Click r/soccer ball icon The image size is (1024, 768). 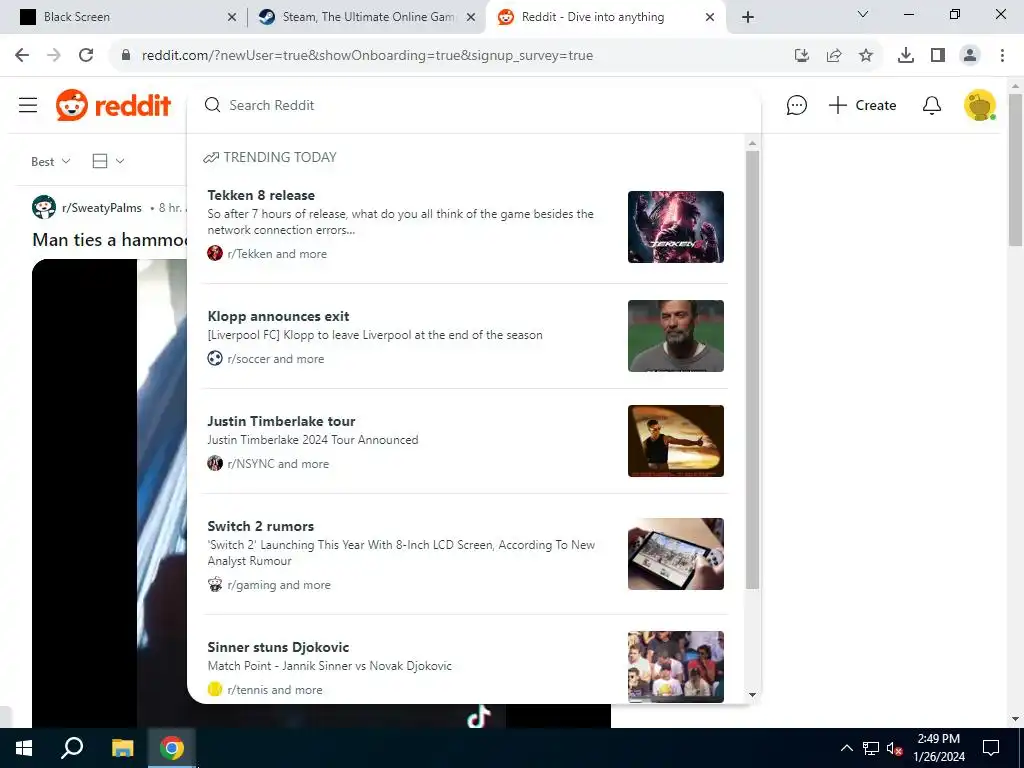tap(215, 359)
